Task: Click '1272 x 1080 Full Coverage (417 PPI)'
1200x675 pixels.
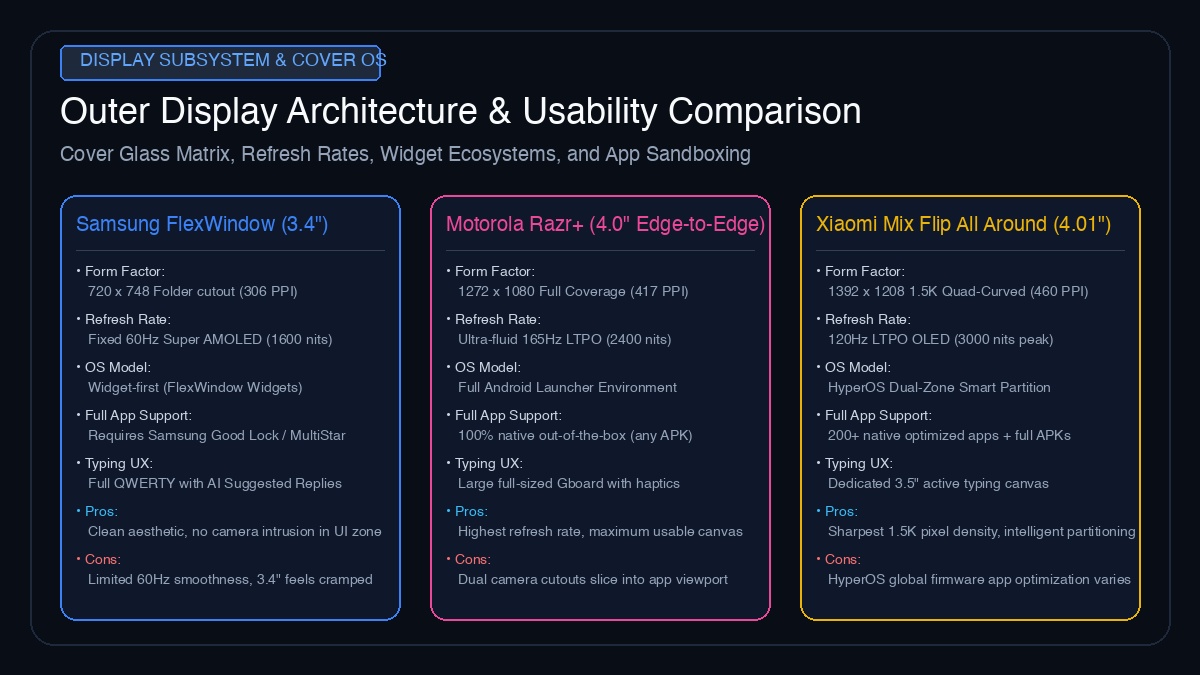Action: 573,291
